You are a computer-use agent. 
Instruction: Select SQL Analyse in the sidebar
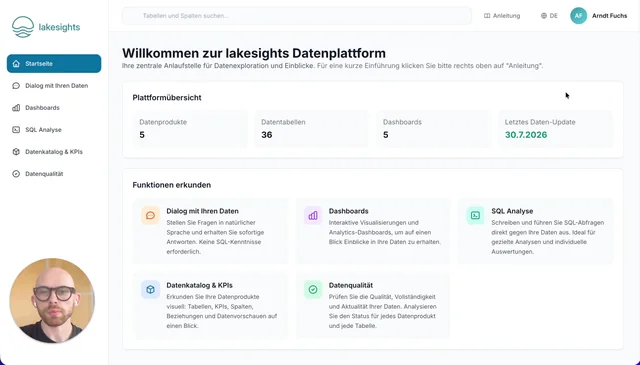pyautogui.click(x=54, y=130)
